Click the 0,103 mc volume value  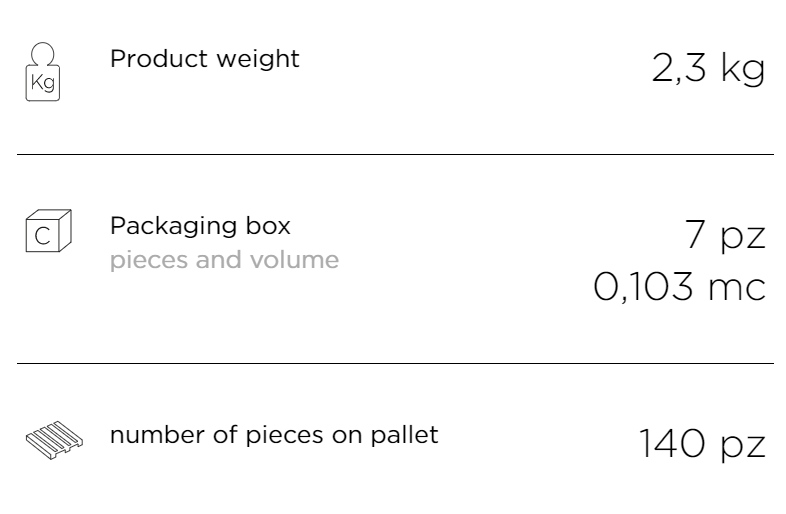679,287
